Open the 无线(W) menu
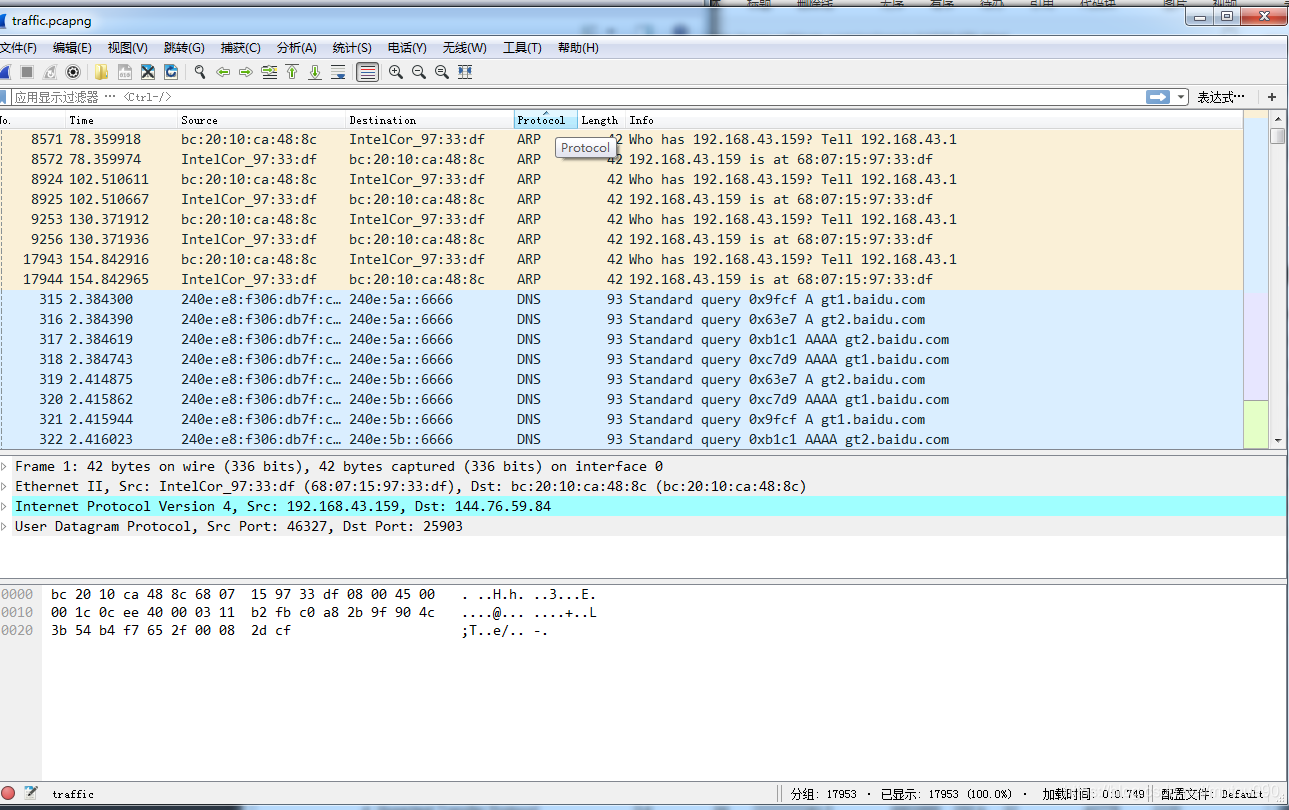Image resolution: width=1289 pixels, height=810 pixels. 465,48
